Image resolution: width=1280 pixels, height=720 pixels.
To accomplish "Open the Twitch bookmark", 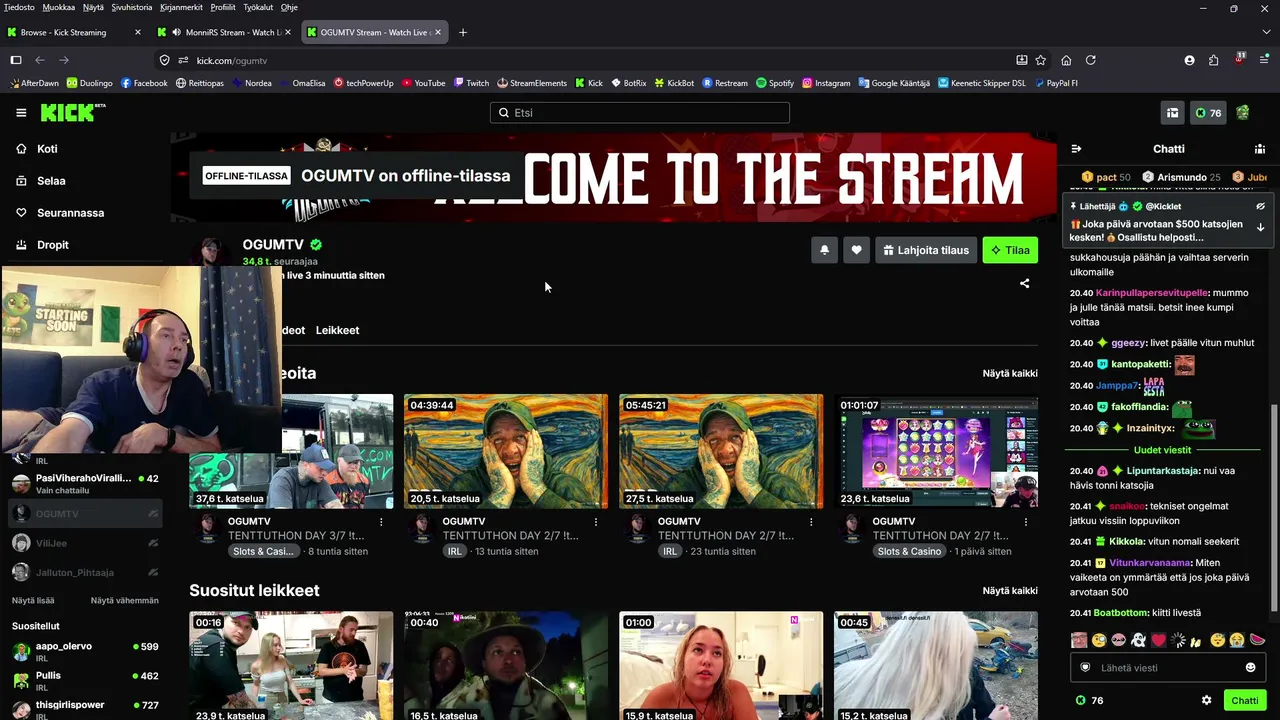I will (471, 83).
